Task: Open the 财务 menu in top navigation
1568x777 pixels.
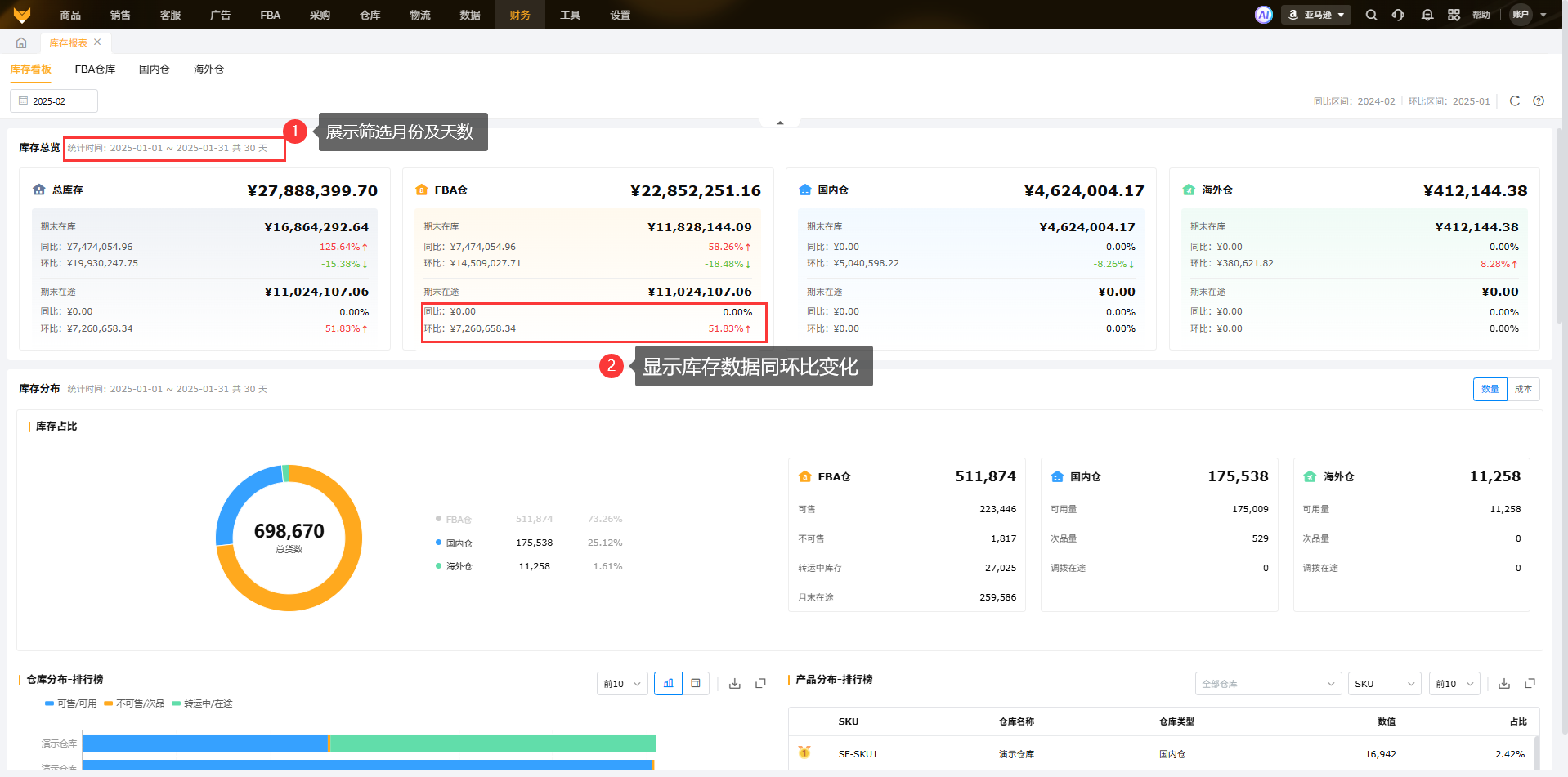Action: point(519,15)
